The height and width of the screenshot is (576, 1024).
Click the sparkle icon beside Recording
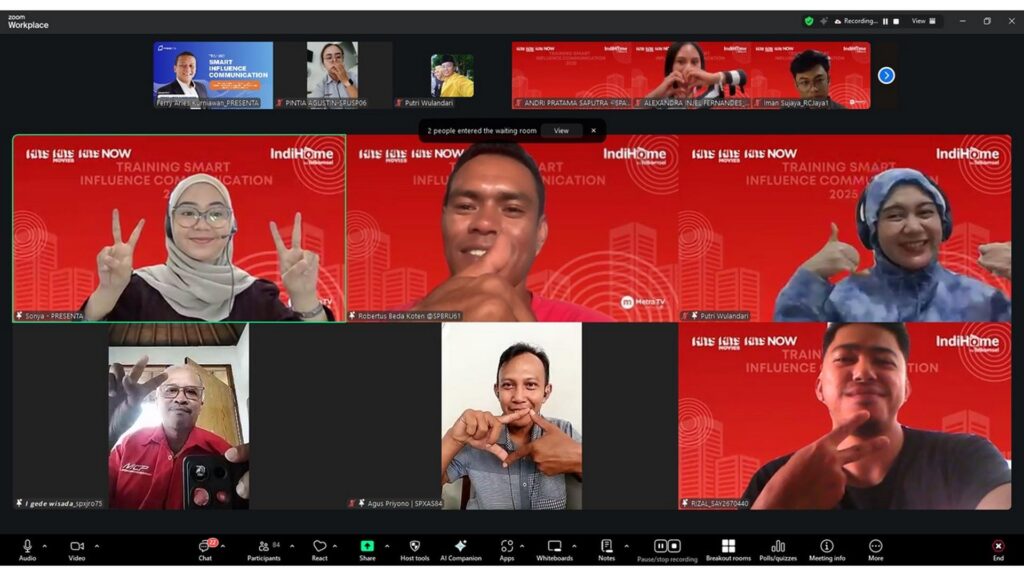pos(824,21)
